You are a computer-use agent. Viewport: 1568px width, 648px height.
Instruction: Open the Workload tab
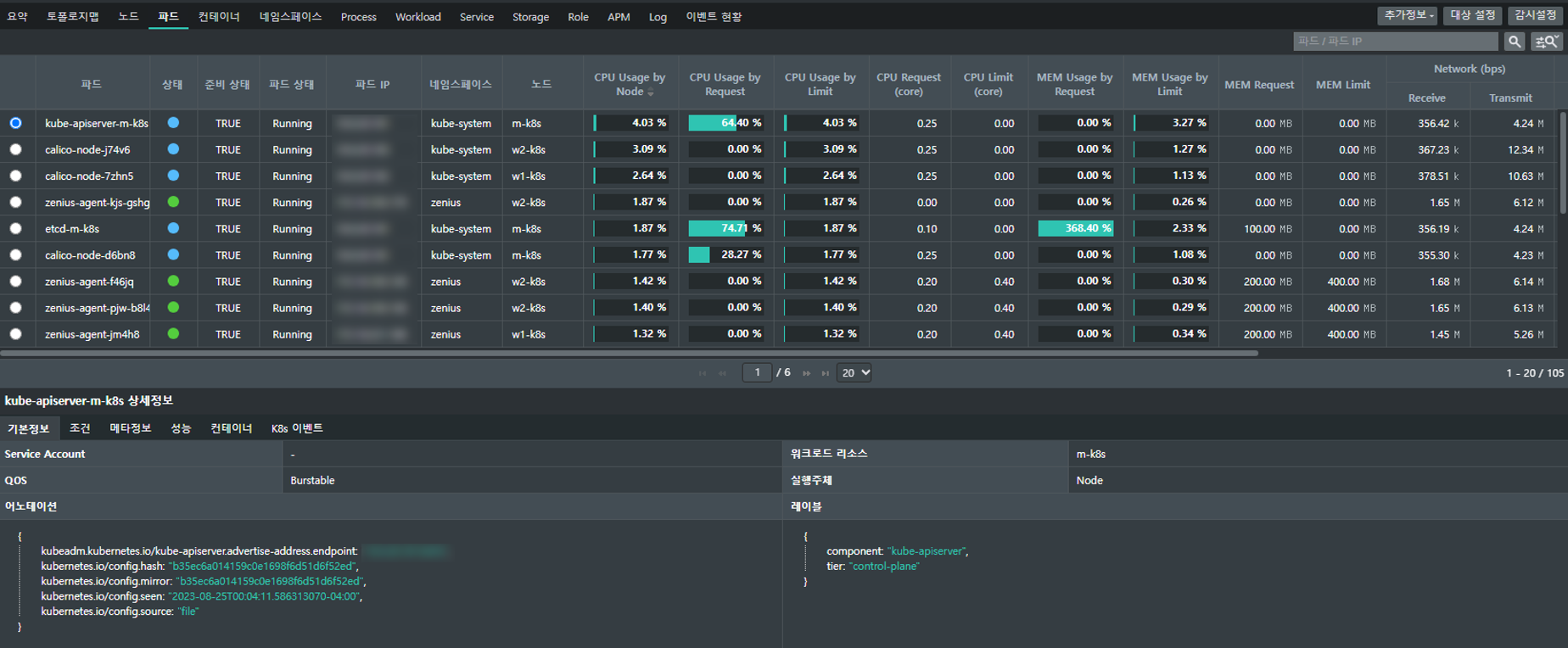pyautogui.click(x=418, y=16)
